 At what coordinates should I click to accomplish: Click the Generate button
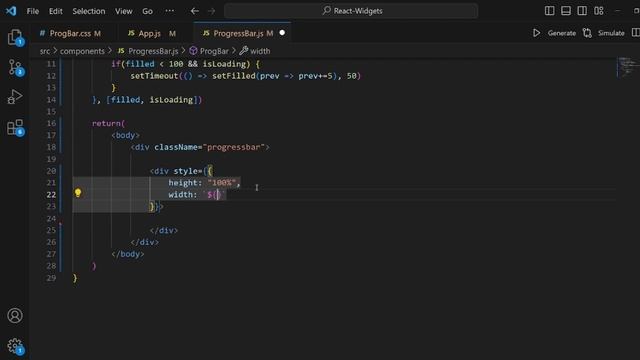pyautogui.click(x=562, y=33)
